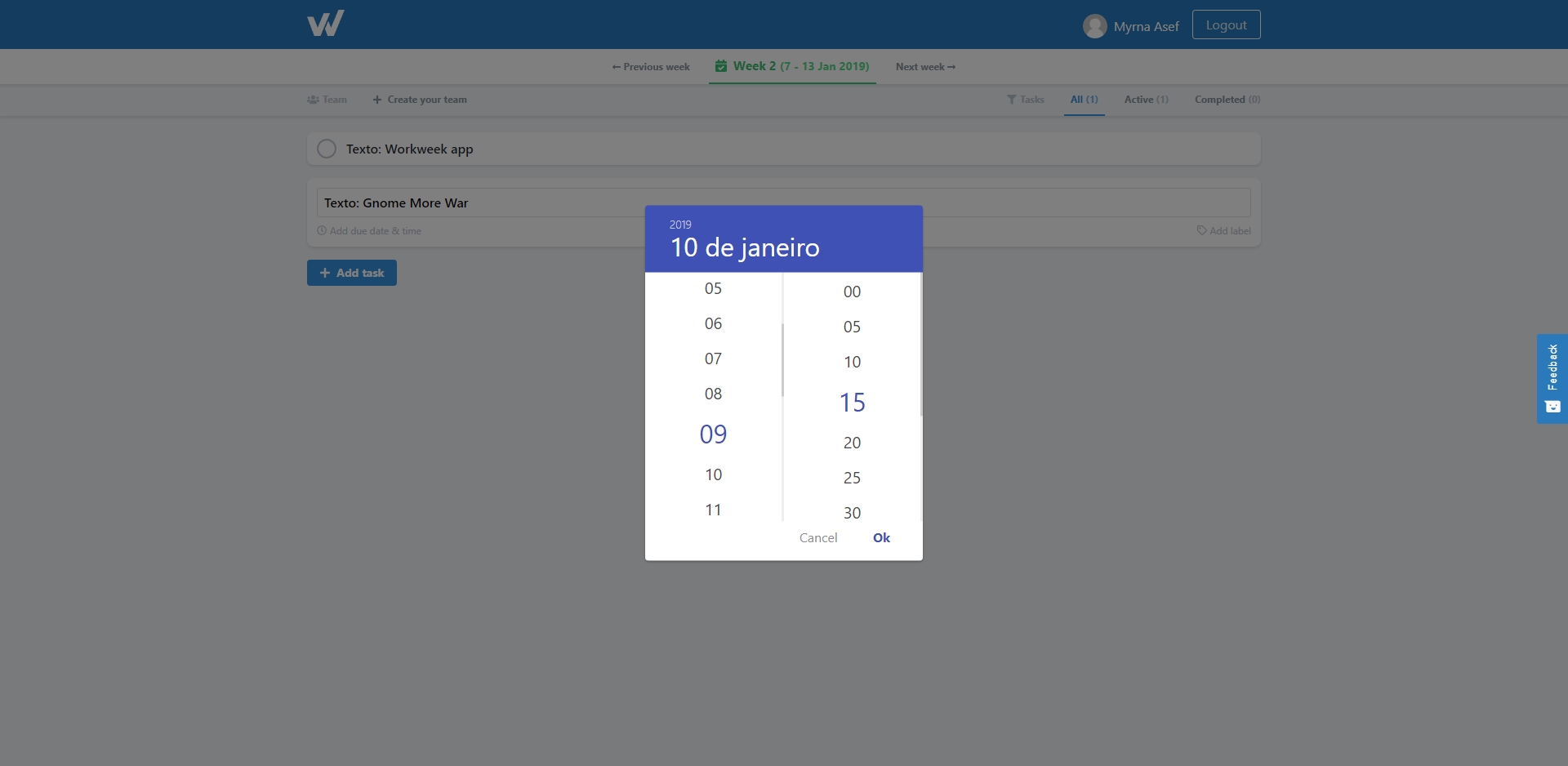Click the user avatar next to Myrna Asef
Viewport: 1568px width, 766px height.
1094,25
